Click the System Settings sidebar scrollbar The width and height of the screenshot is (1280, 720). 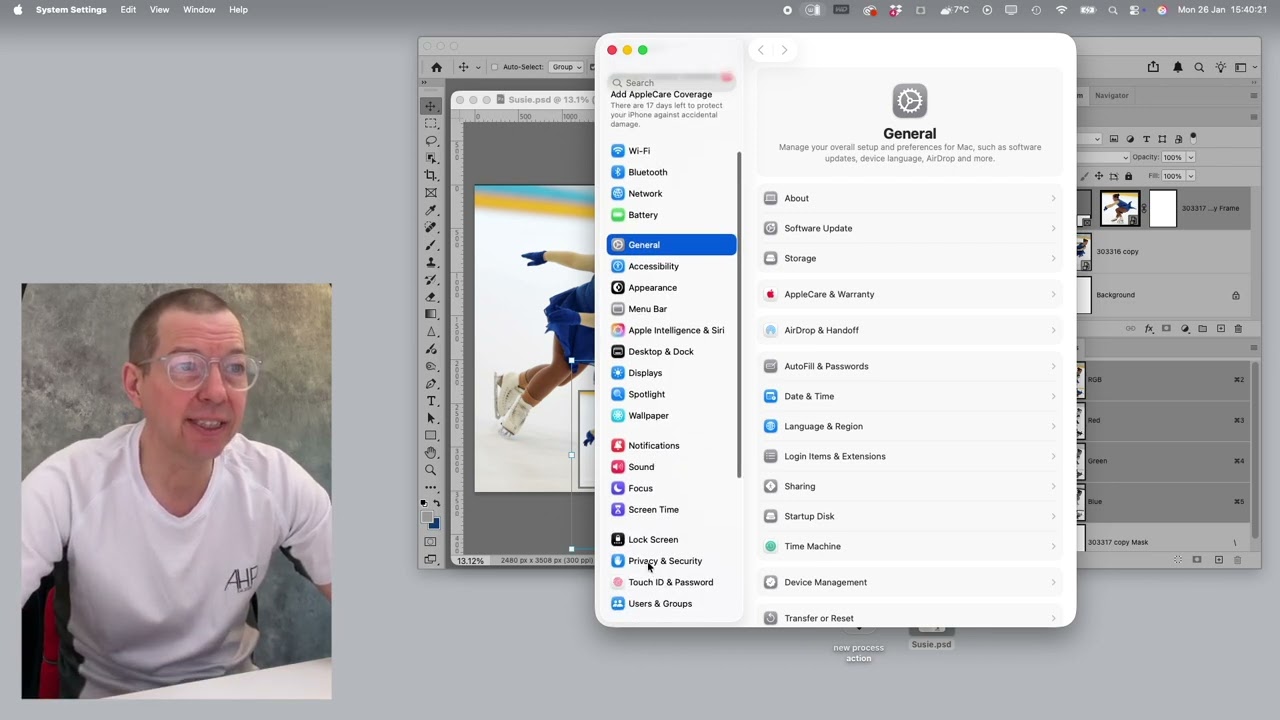(x=739, y=315)
